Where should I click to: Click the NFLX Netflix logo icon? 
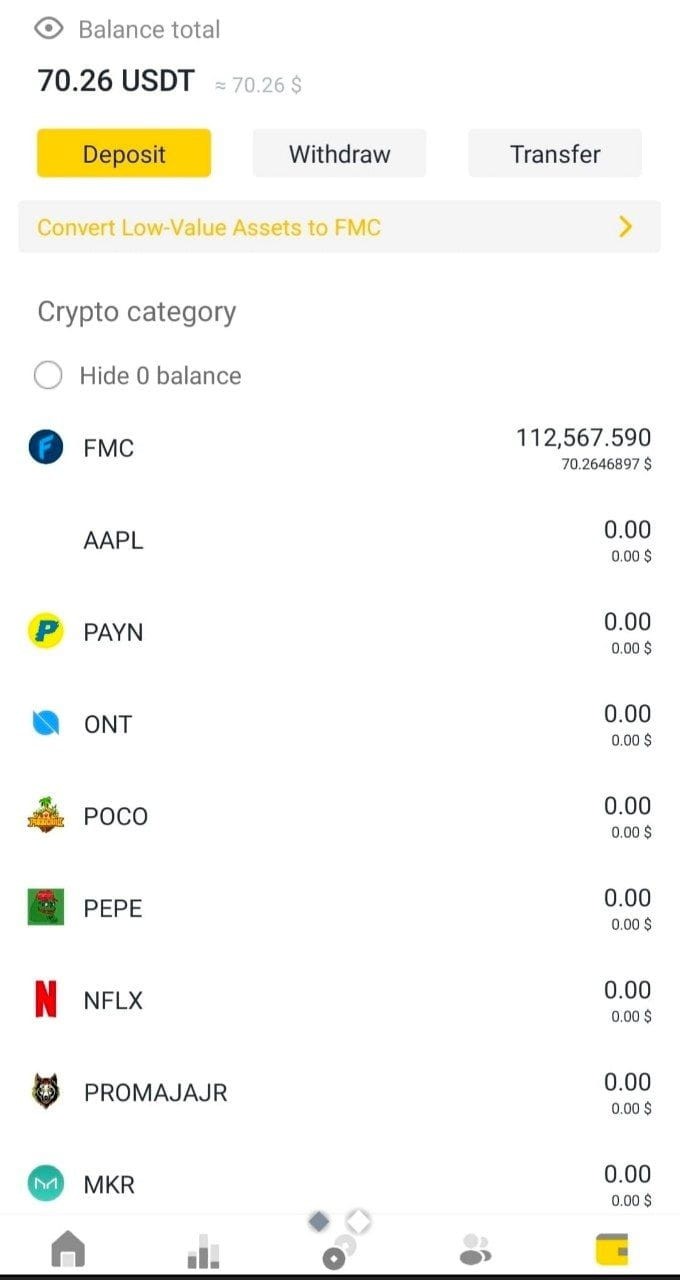pos(46,999)
